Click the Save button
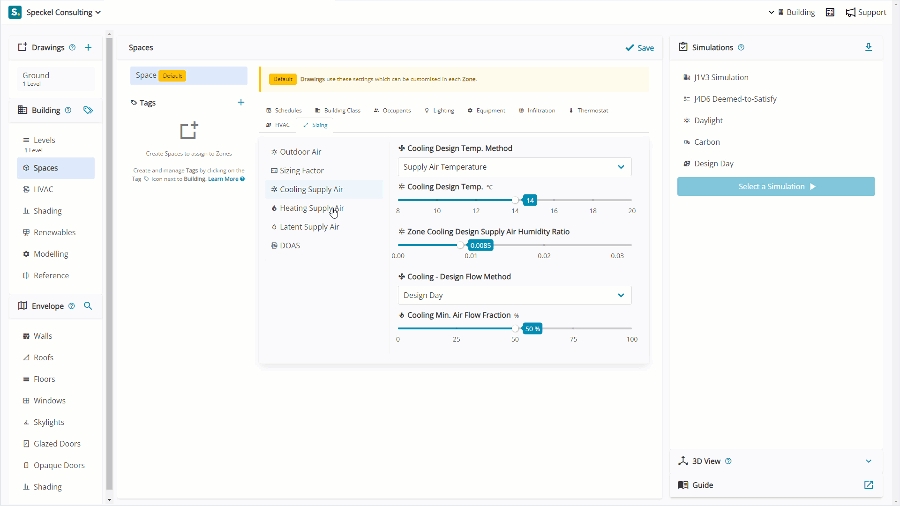 [639, 47]
